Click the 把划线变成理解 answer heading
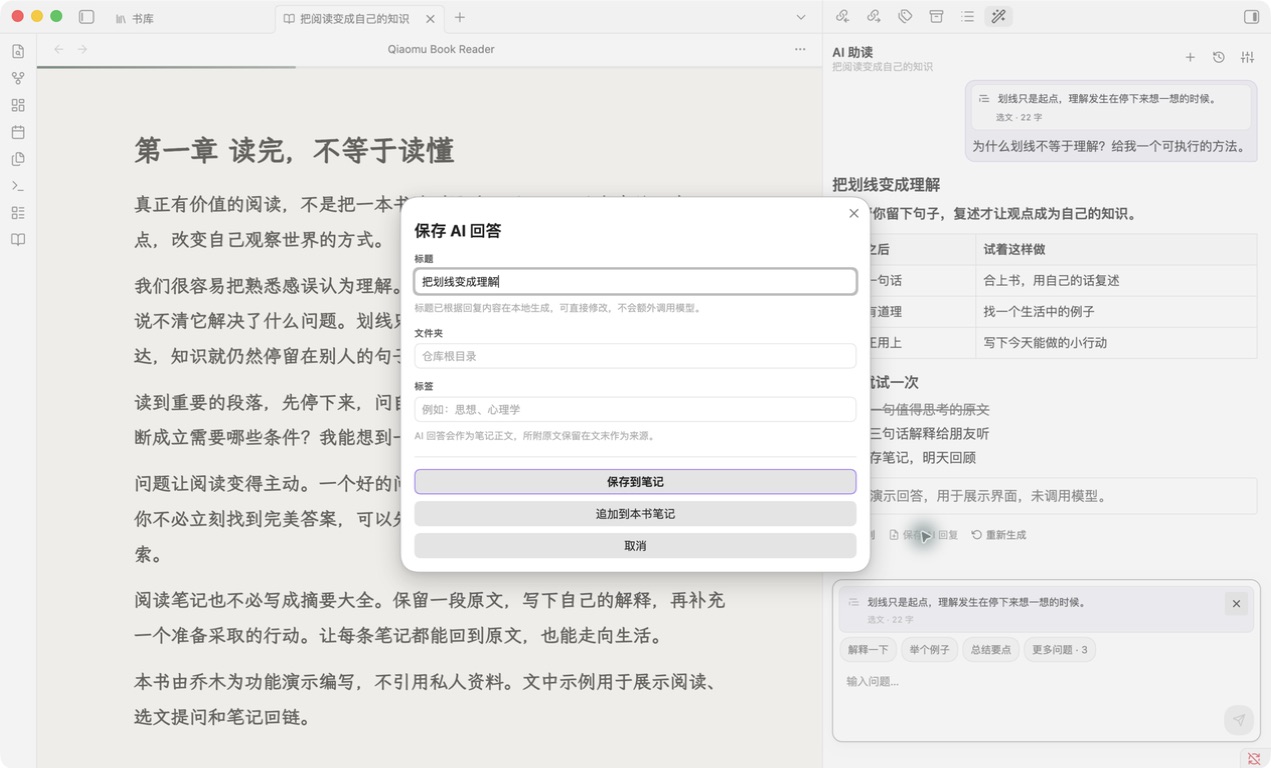 (x=886, y=185)
